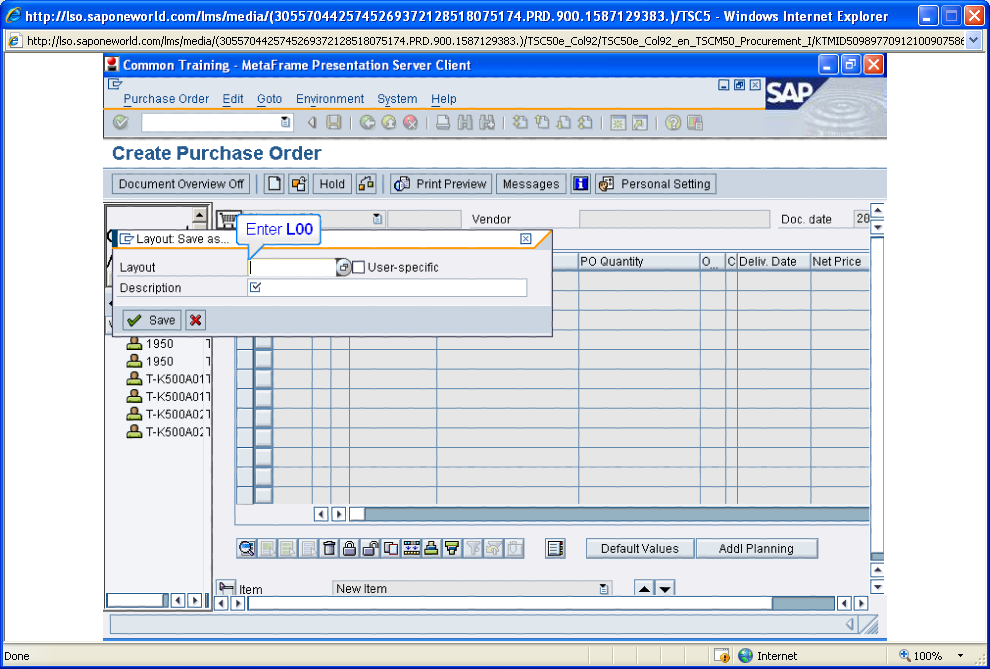Viewport: 990px width, 669px height.
Task: Open the Edit menu
Action: 233,98
